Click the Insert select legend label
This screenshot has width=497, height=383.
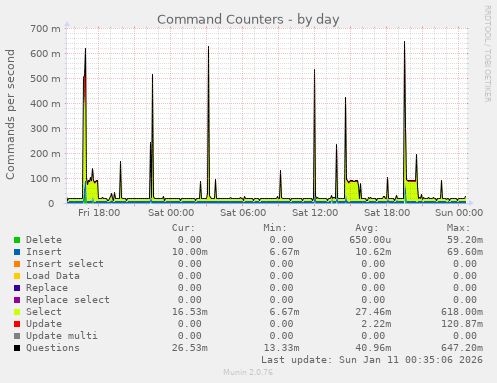coord(65,264)
